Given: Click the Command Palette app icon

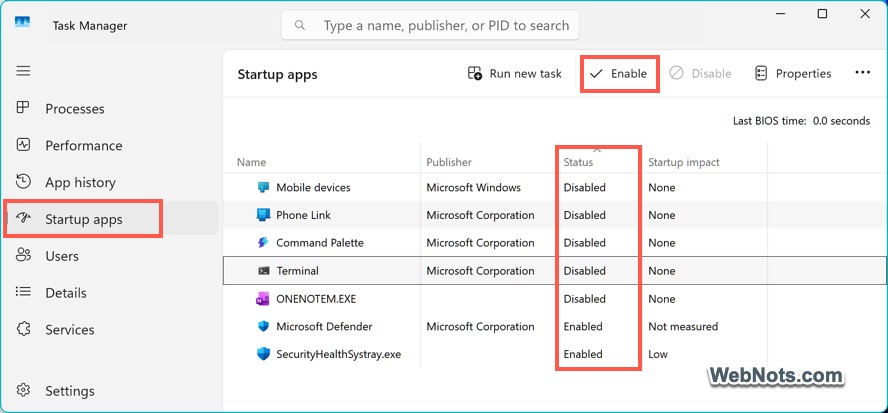Looking at the screenshot, I should click(263, 243).
